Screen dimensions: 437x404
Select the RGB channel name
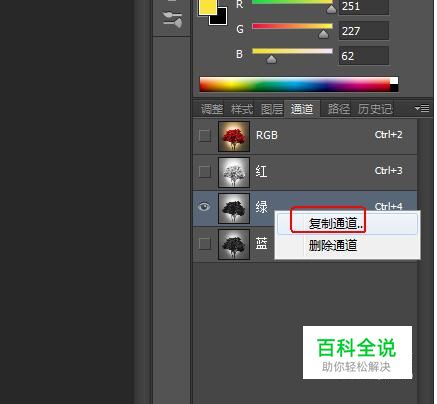coord(267,135)
